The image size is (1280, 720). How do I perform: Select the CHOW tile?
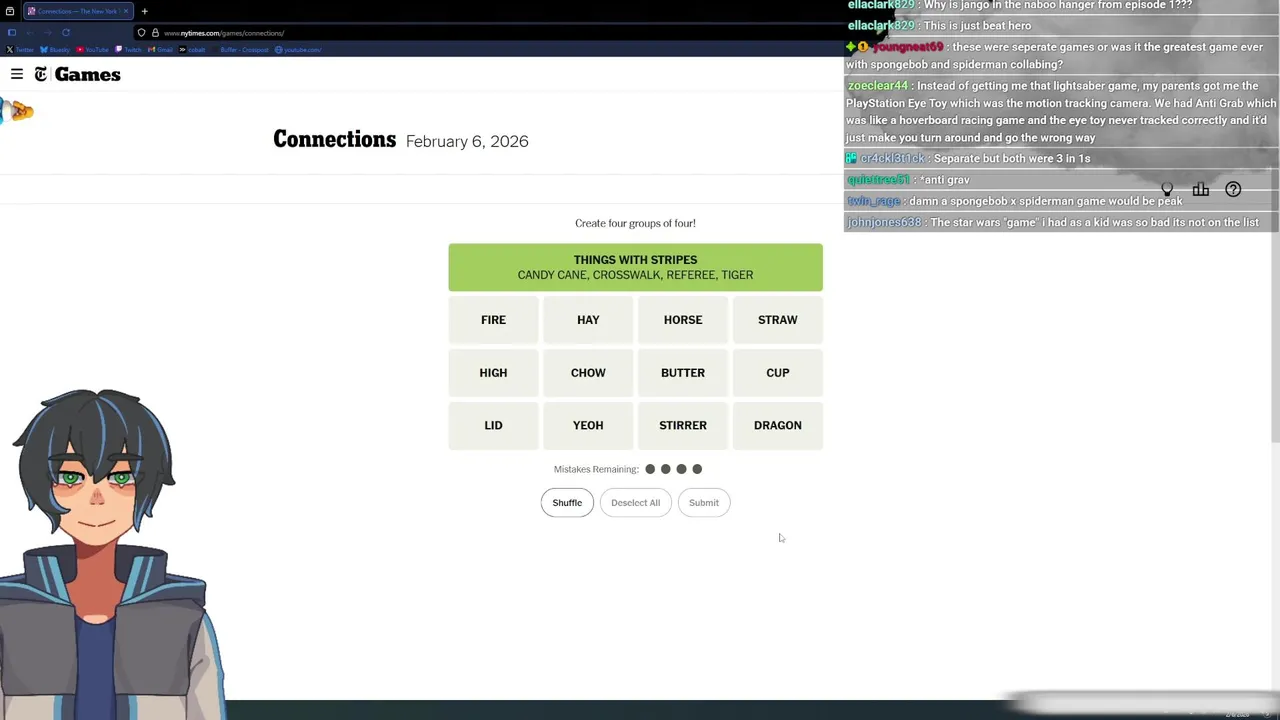pos(588,373)
